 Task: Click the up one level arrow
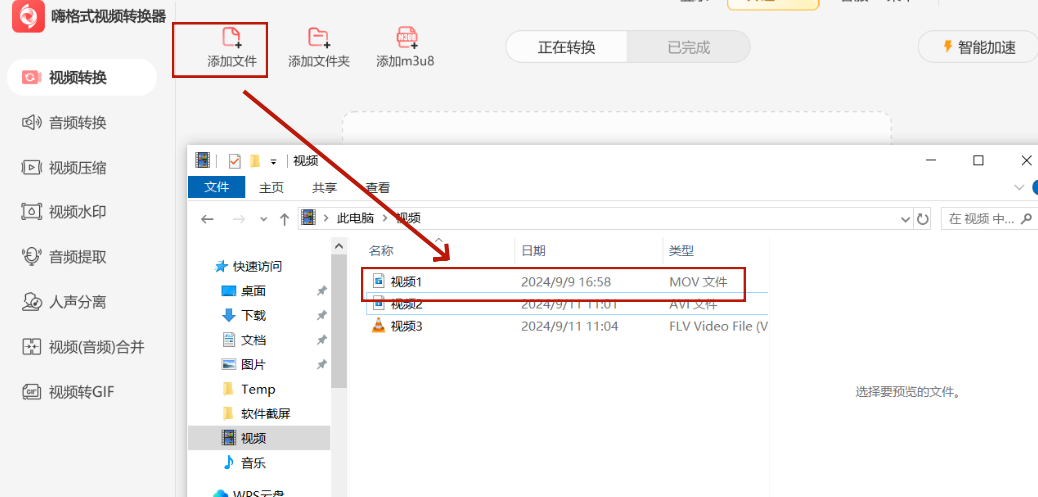285,219
